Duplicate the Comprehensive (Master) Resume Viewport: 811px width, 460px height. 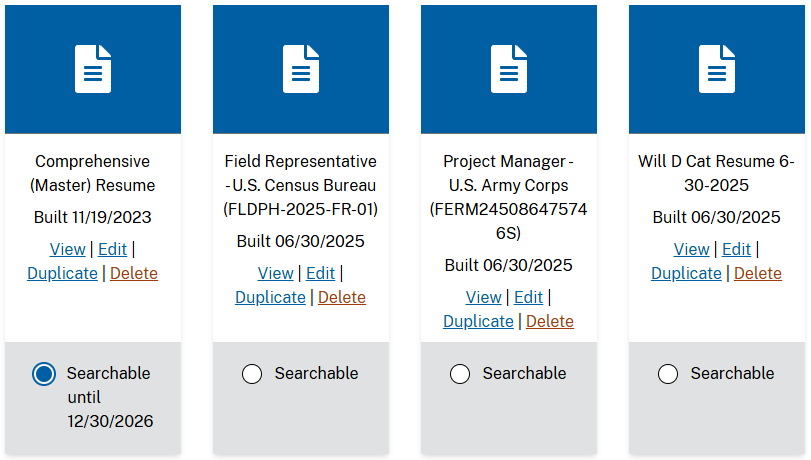click(62, 273)
